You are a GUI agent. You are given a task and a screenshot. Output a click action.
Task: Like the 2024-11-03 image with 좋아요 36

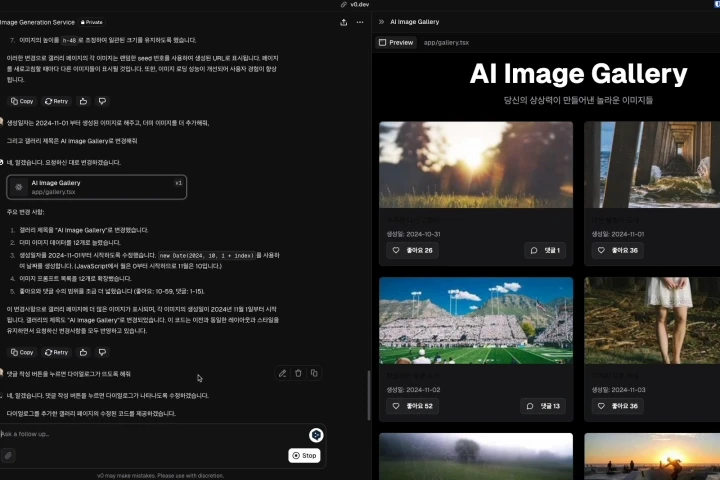point(618,406)
